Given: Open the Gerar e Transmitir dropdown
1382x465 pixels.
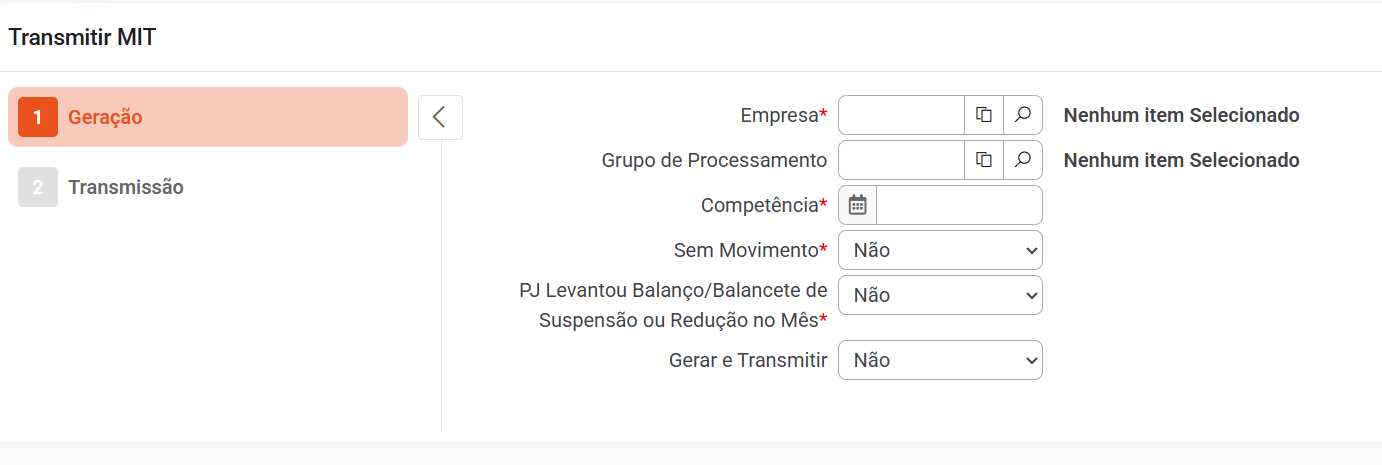Looking at the screenshot, I should [x=940, y=360].
